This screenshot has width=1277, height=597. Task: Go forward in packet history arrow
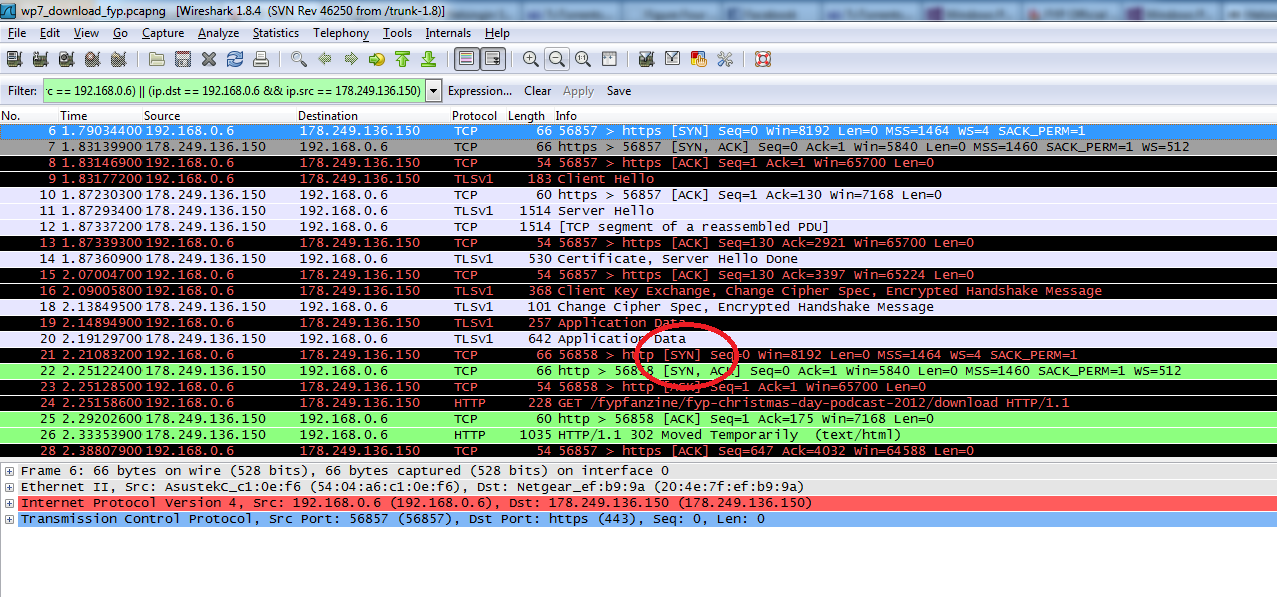click(x=350, y=59)
